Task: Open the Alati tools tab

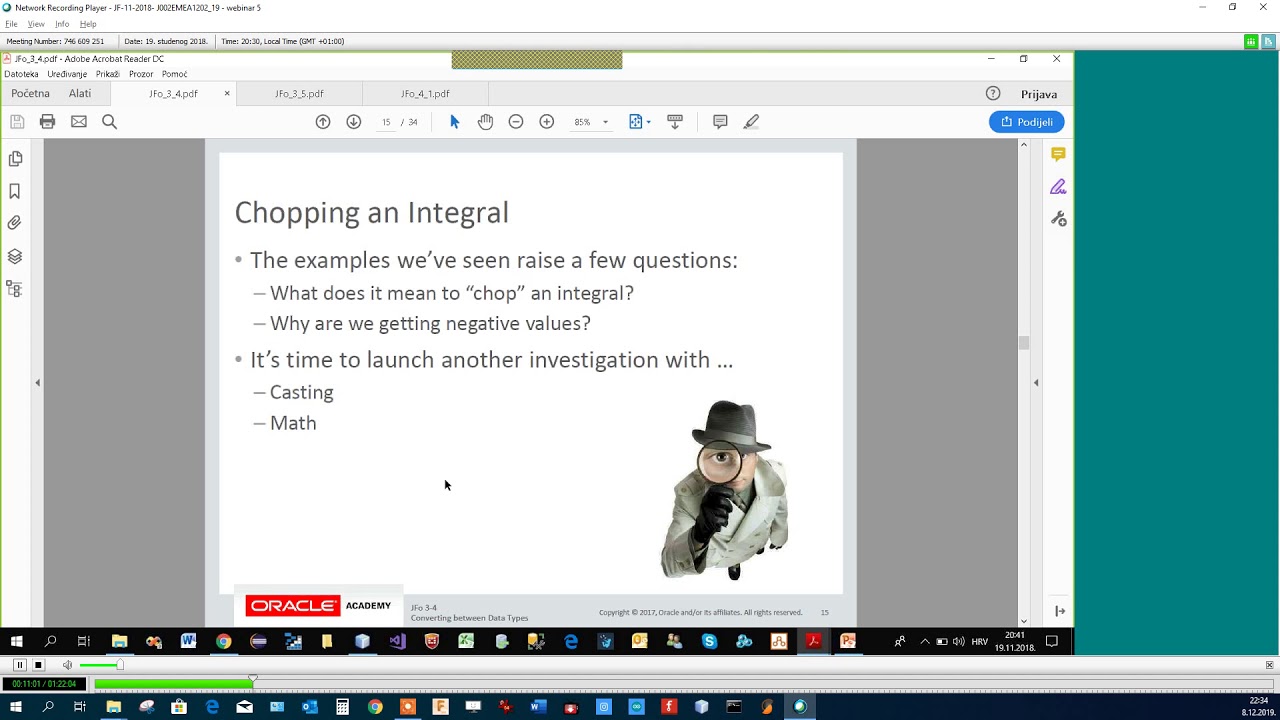Action: click(80, 93)
